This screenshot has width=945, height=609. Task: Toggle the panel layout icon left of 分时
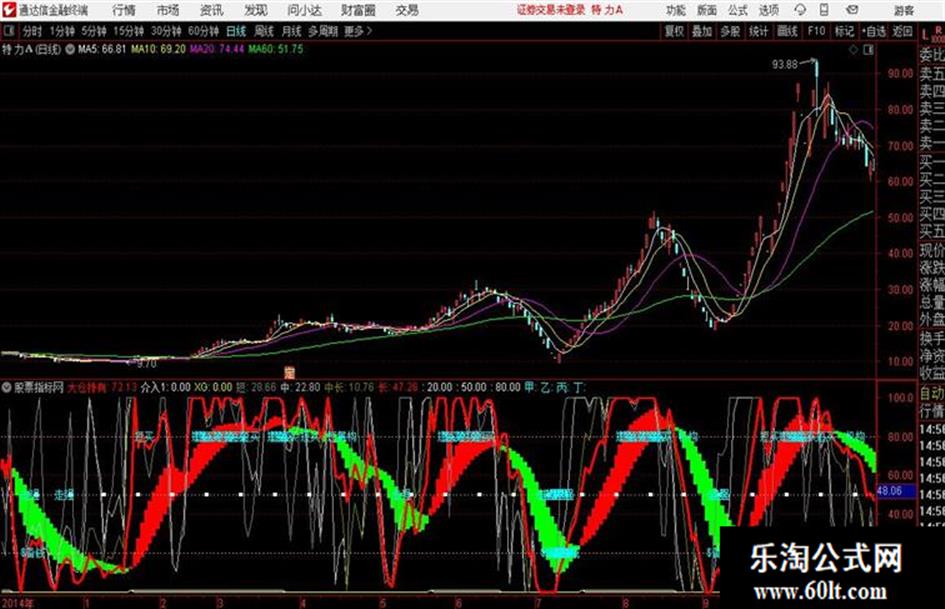point(9,31)
